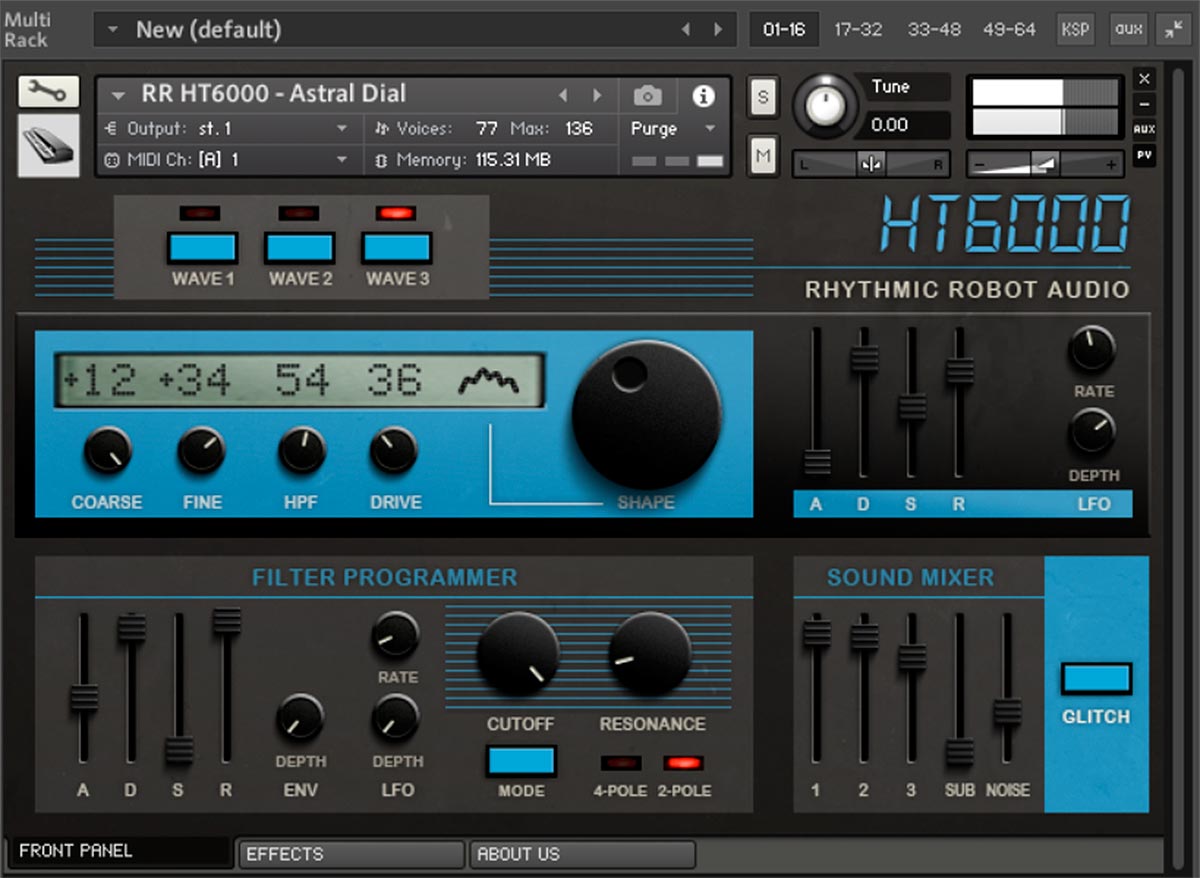Switch to instrument page 33-48
The height and width of the screenshot is (878, 1200).
click(x=933, y=29)
